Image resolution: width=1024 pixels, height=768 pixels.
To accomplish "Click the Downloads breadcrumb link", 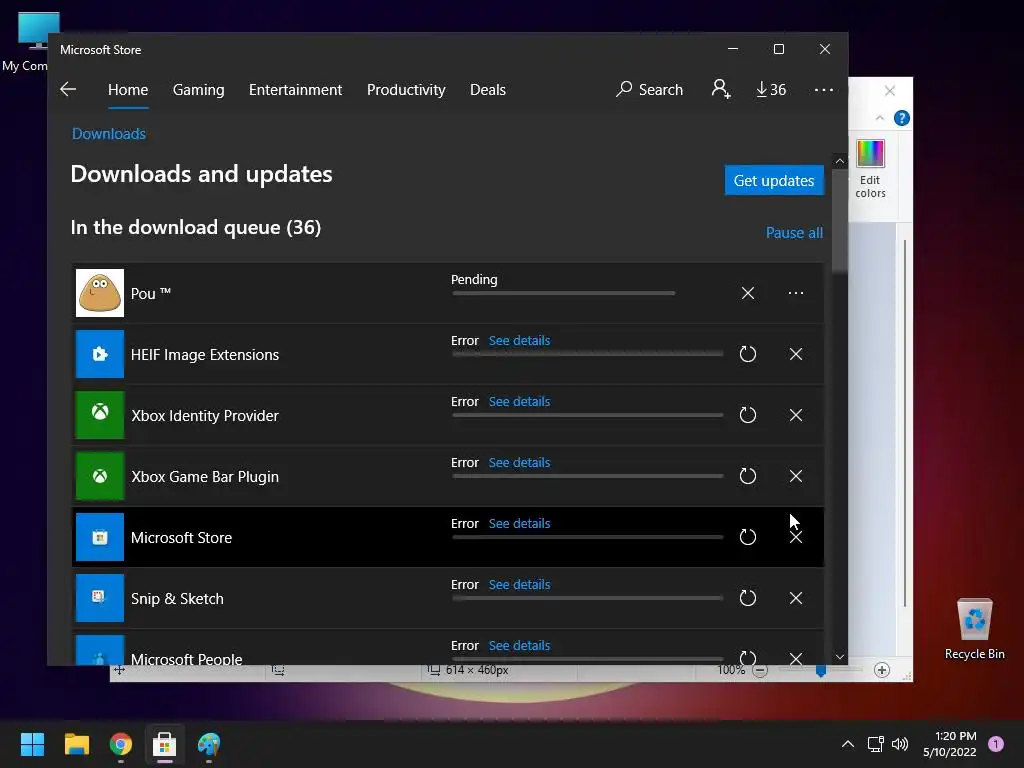I will 108,134.
